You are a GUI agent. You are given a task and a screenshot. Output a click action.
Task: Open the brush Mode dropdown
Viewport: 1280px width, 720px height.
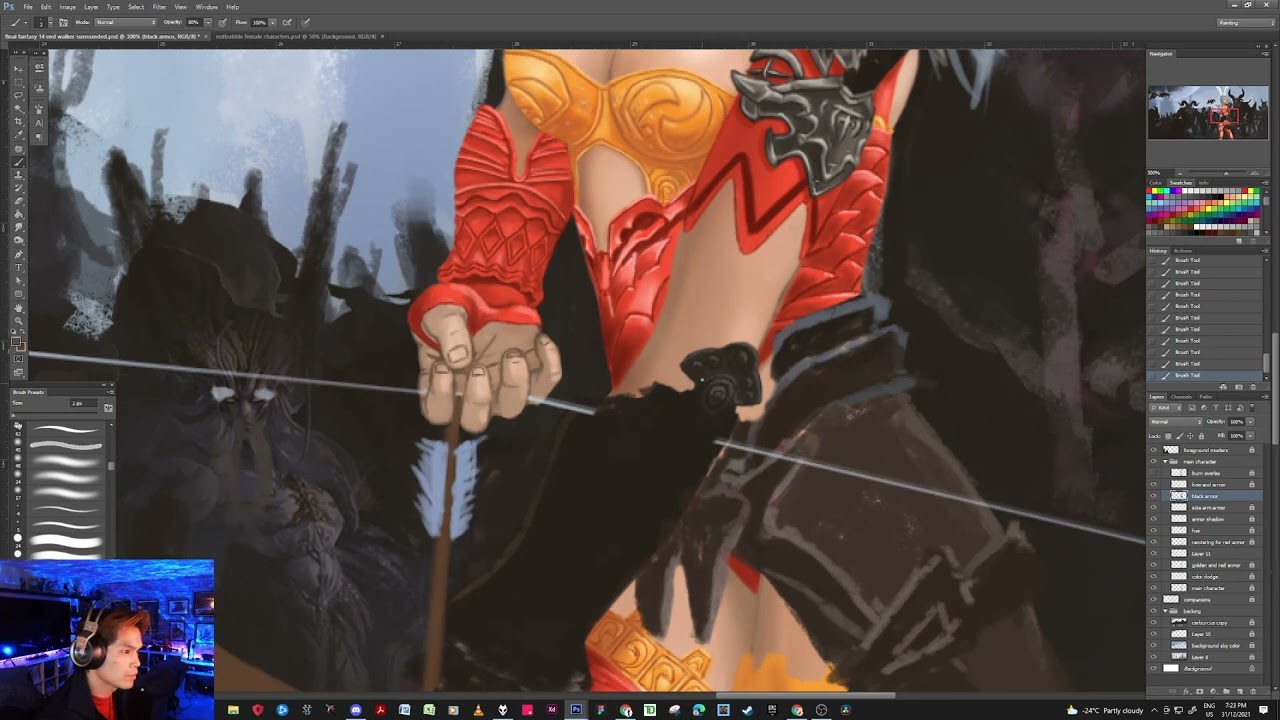[126, 22]
